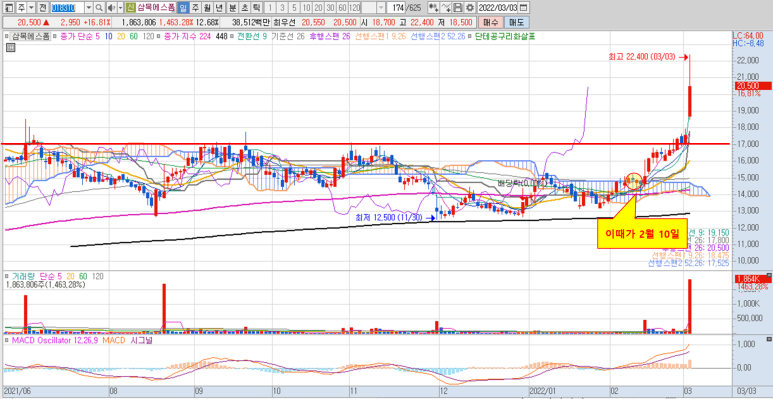The image size is (773, 399).
Task: Select the 분 minute chart period
Action: click(232, 8)
